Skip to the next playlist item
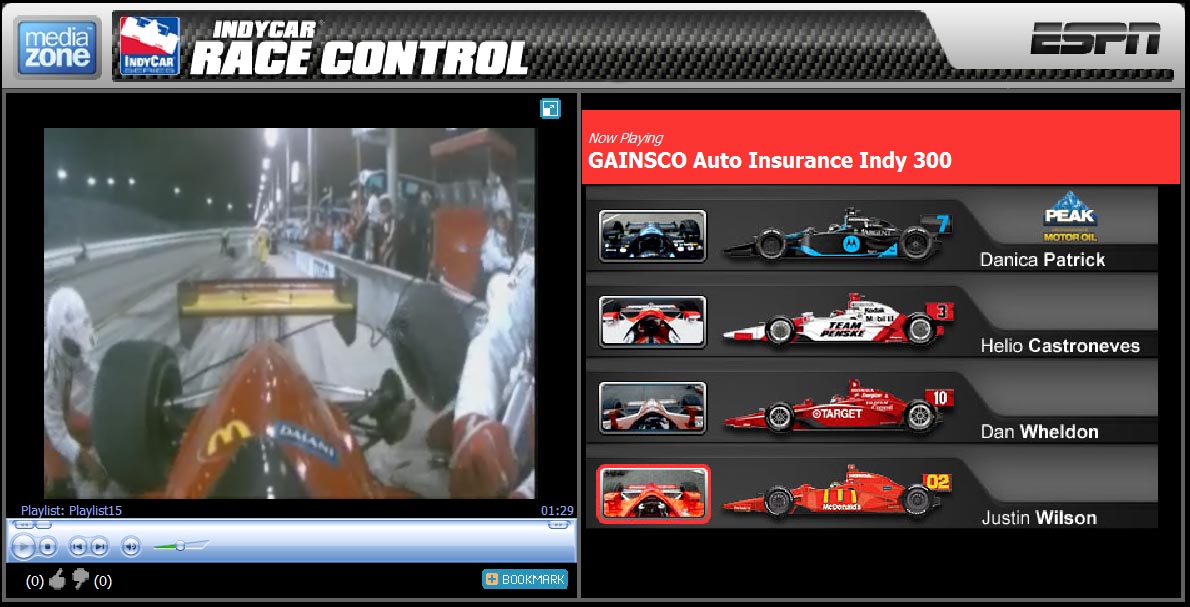Viewport: 1190px width, 607px height. coord(99,545)
